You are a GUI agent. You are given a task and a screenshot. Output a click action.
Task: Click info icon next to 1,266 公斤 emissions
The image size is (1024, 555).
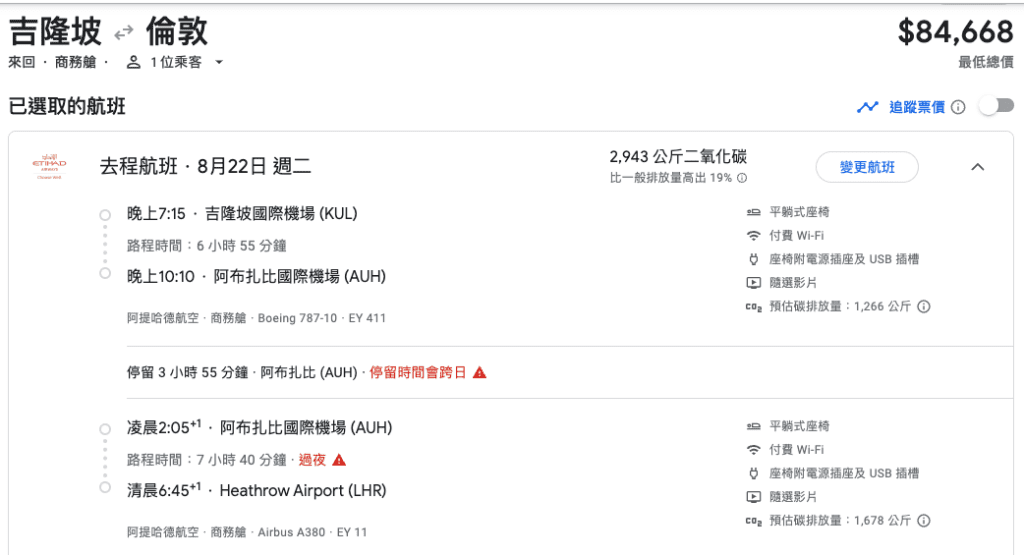[x=923, y=306]
